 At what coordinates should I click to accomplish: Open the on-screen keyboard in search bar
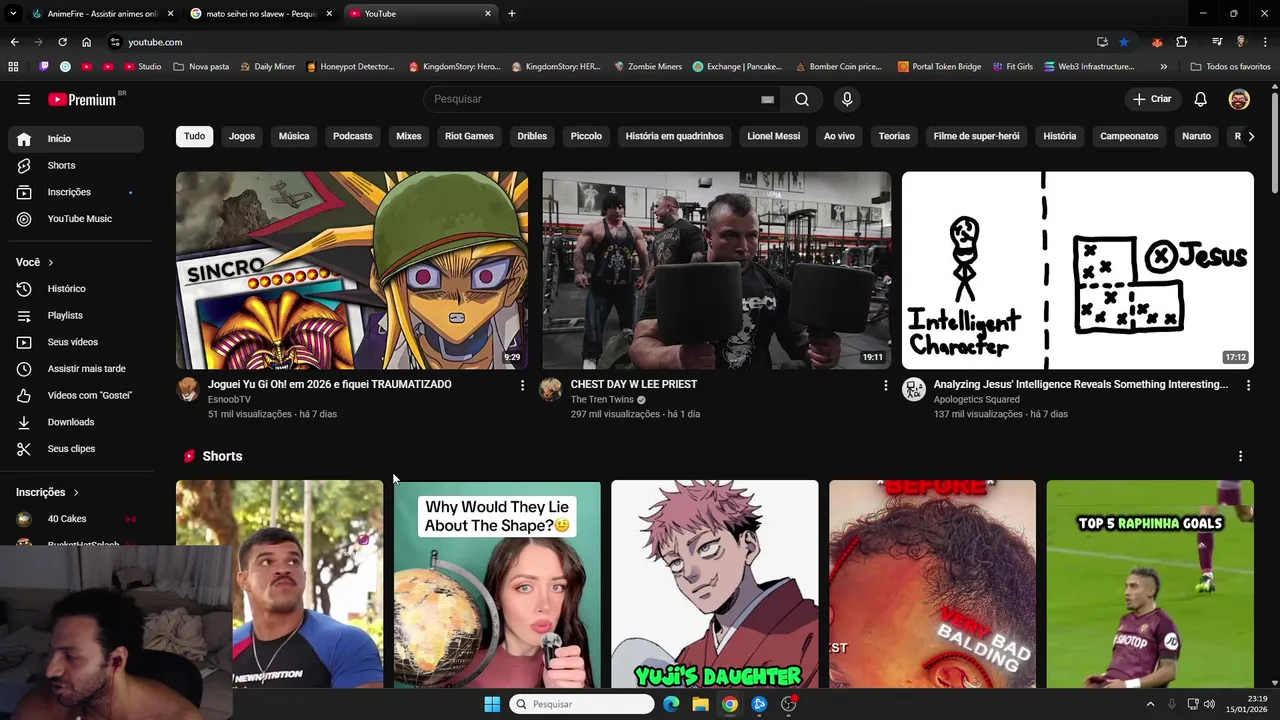point(767,99)
